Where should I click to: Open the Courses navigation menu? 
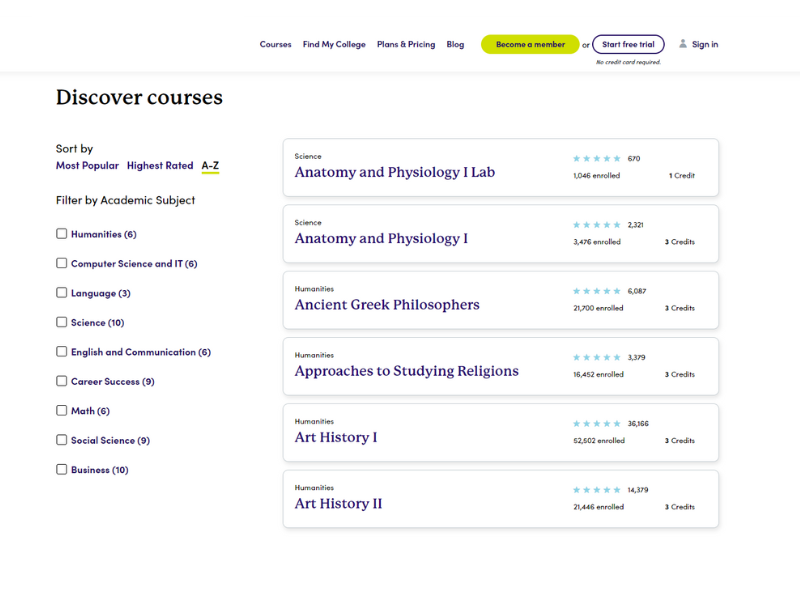coord(275,44)
